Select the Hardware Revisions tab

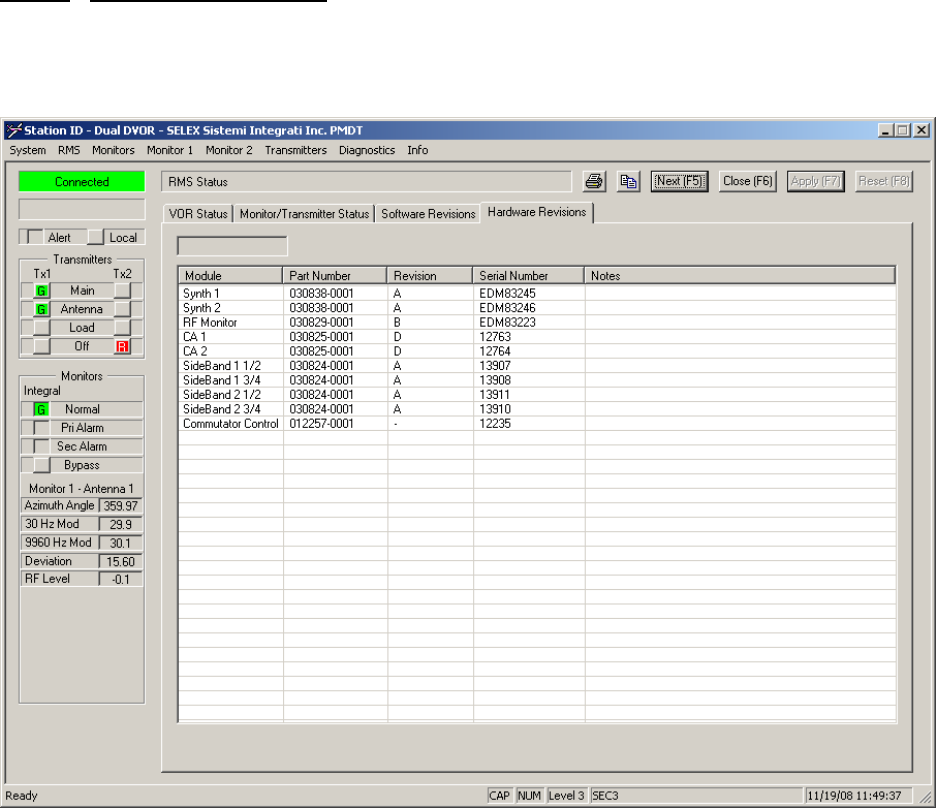point(537,212)
